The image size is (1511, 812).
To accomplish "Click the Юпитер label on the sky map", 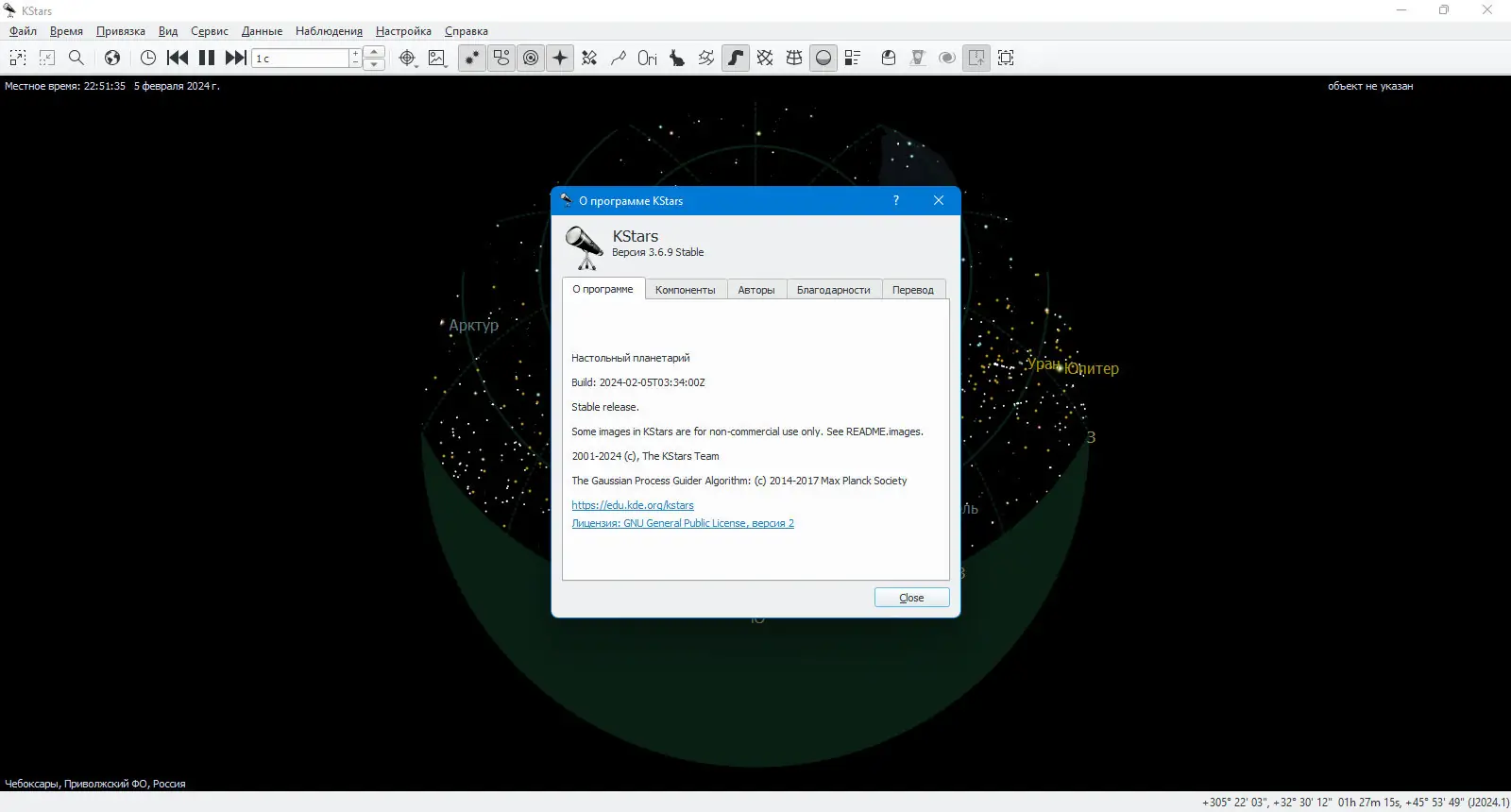I will click(x=1092, y=368).
